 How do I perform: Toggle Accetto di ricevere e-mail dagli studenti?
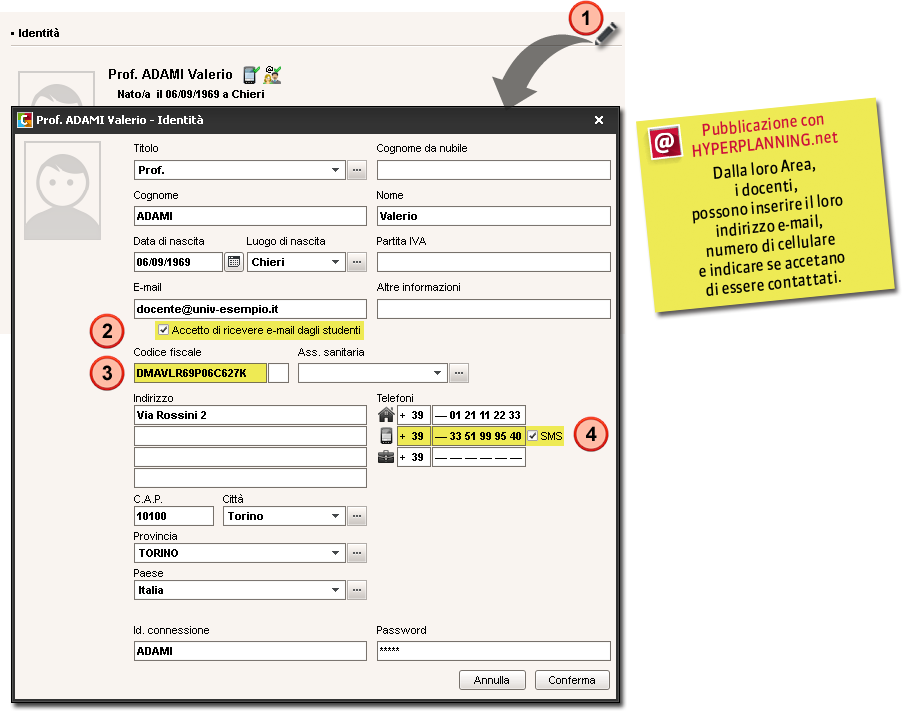[164, 330]
